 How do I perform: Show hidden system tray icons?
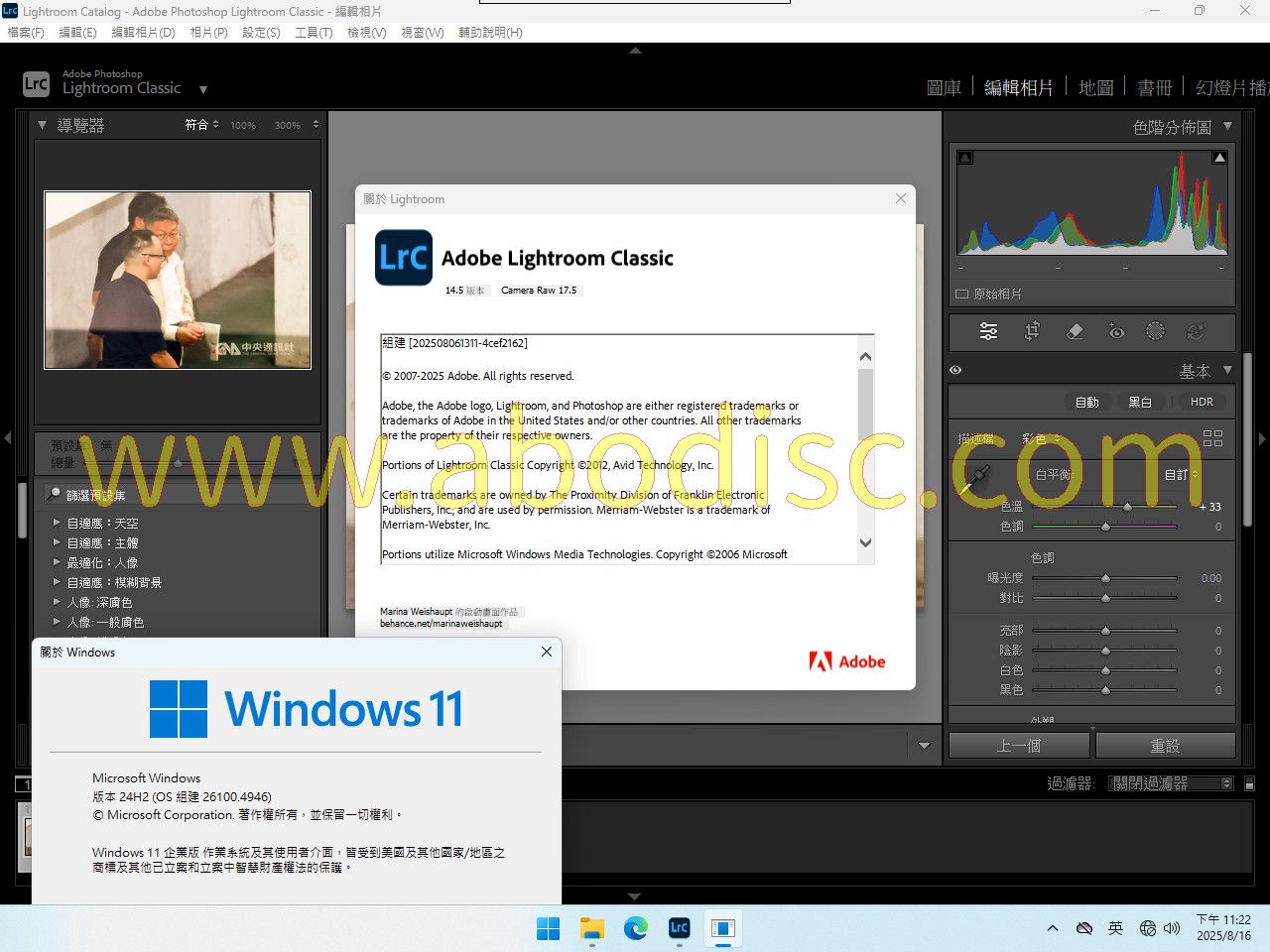[1052, 928]
